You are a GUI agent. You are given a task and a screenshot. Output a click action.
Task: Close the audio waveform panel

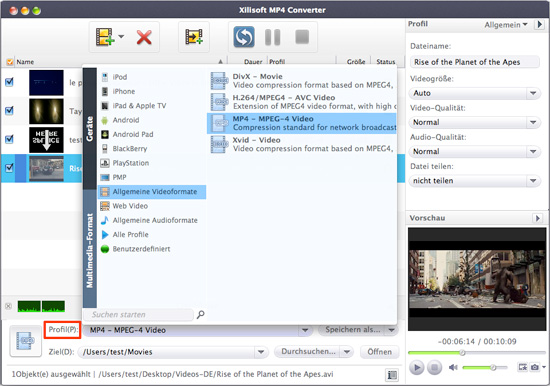pyautogui.click(x=8, y=306)
